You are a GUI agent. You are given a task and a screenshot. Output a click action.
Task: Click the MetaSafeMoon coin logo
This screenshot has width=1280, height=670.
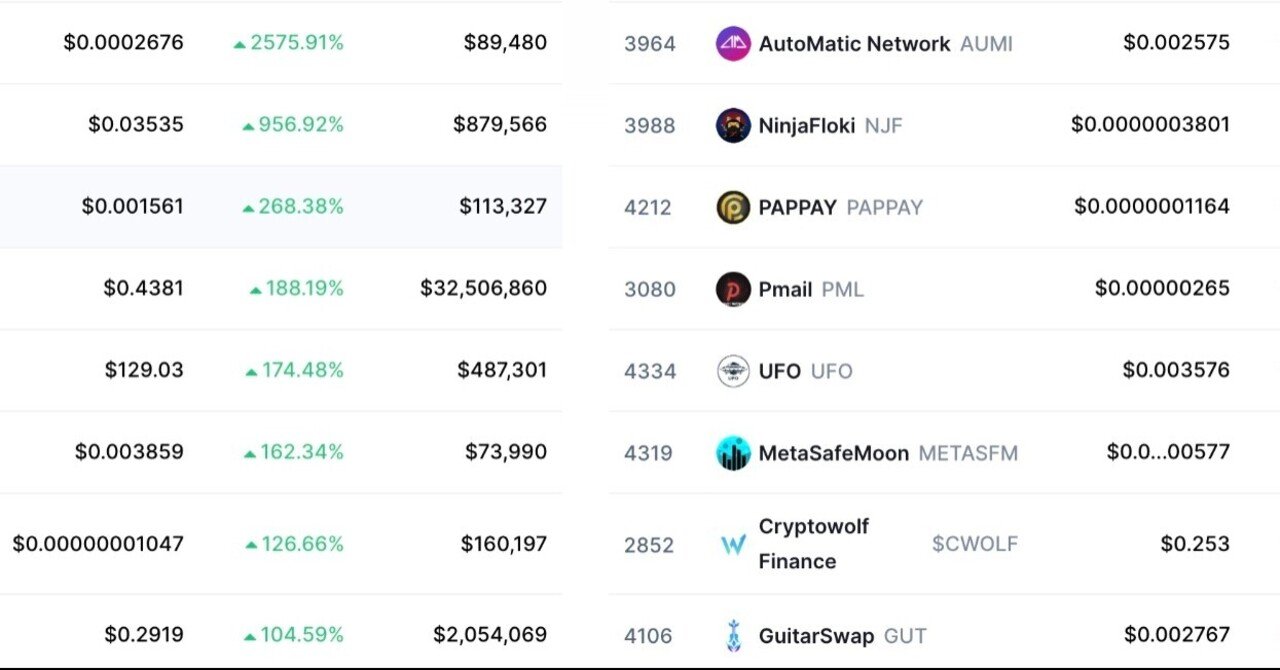[733, 453]
